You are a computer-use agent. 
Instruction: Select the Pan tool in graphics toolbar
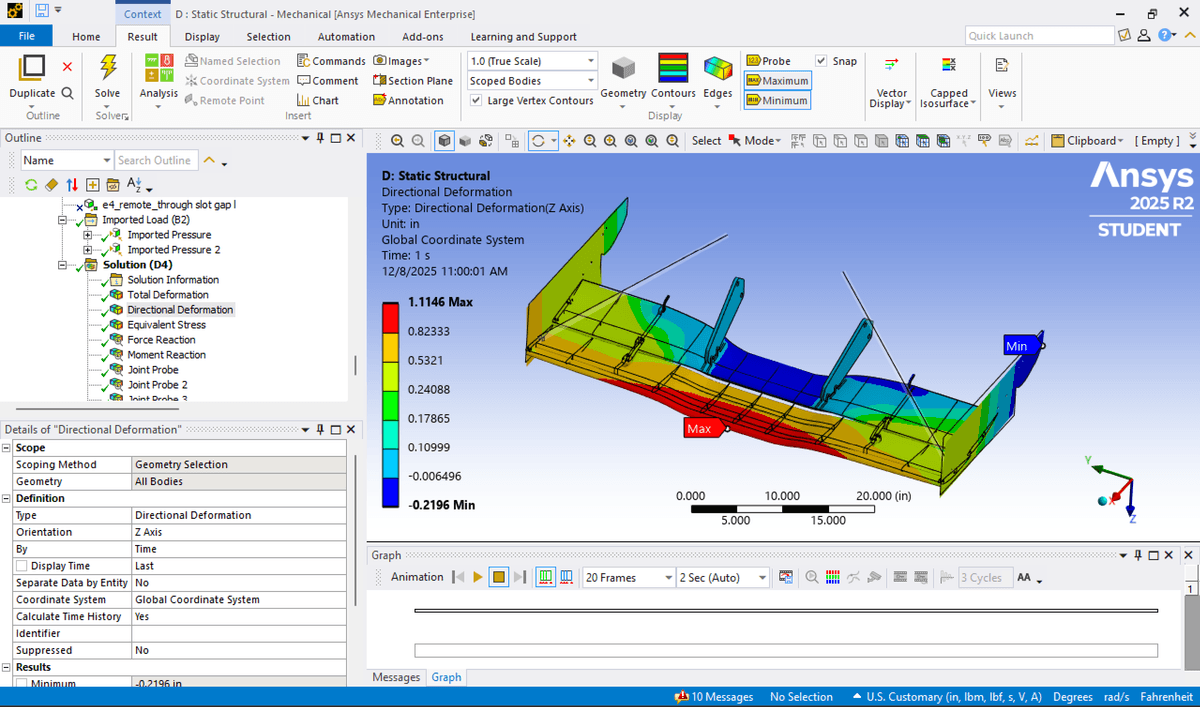569,141
